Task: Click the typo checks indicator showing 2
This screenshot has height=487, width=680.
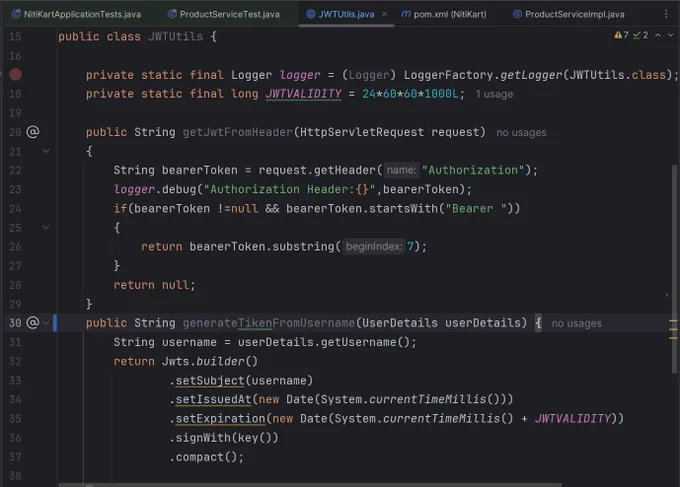Action: click(x=641, y=35)
